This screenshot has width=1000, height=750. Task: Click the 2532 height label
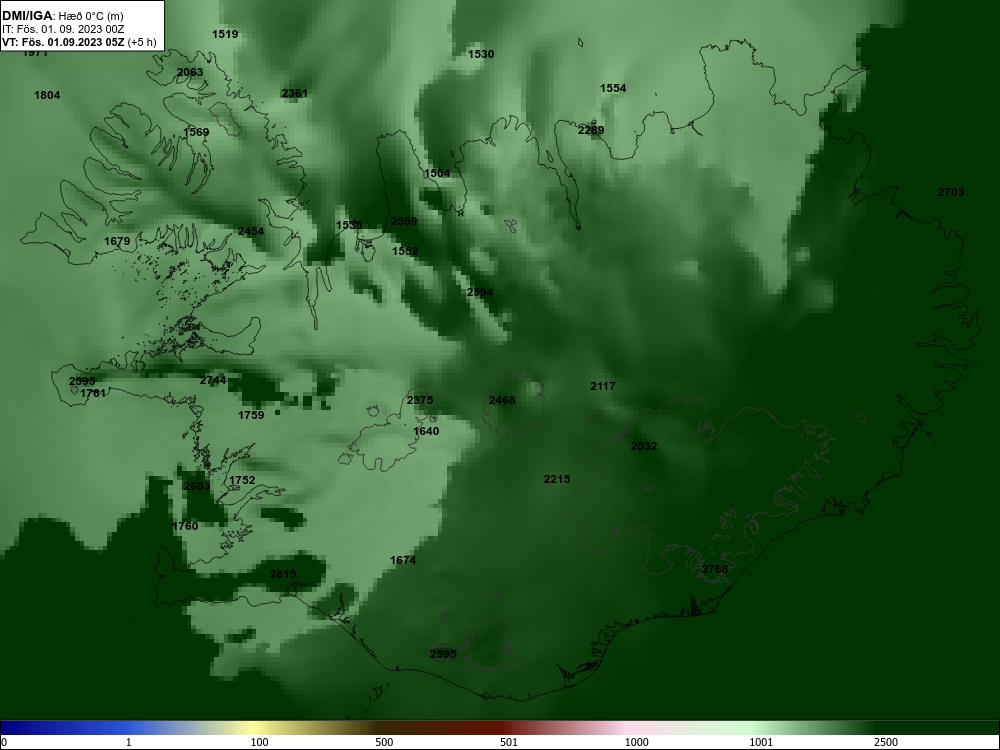(643, 446)
